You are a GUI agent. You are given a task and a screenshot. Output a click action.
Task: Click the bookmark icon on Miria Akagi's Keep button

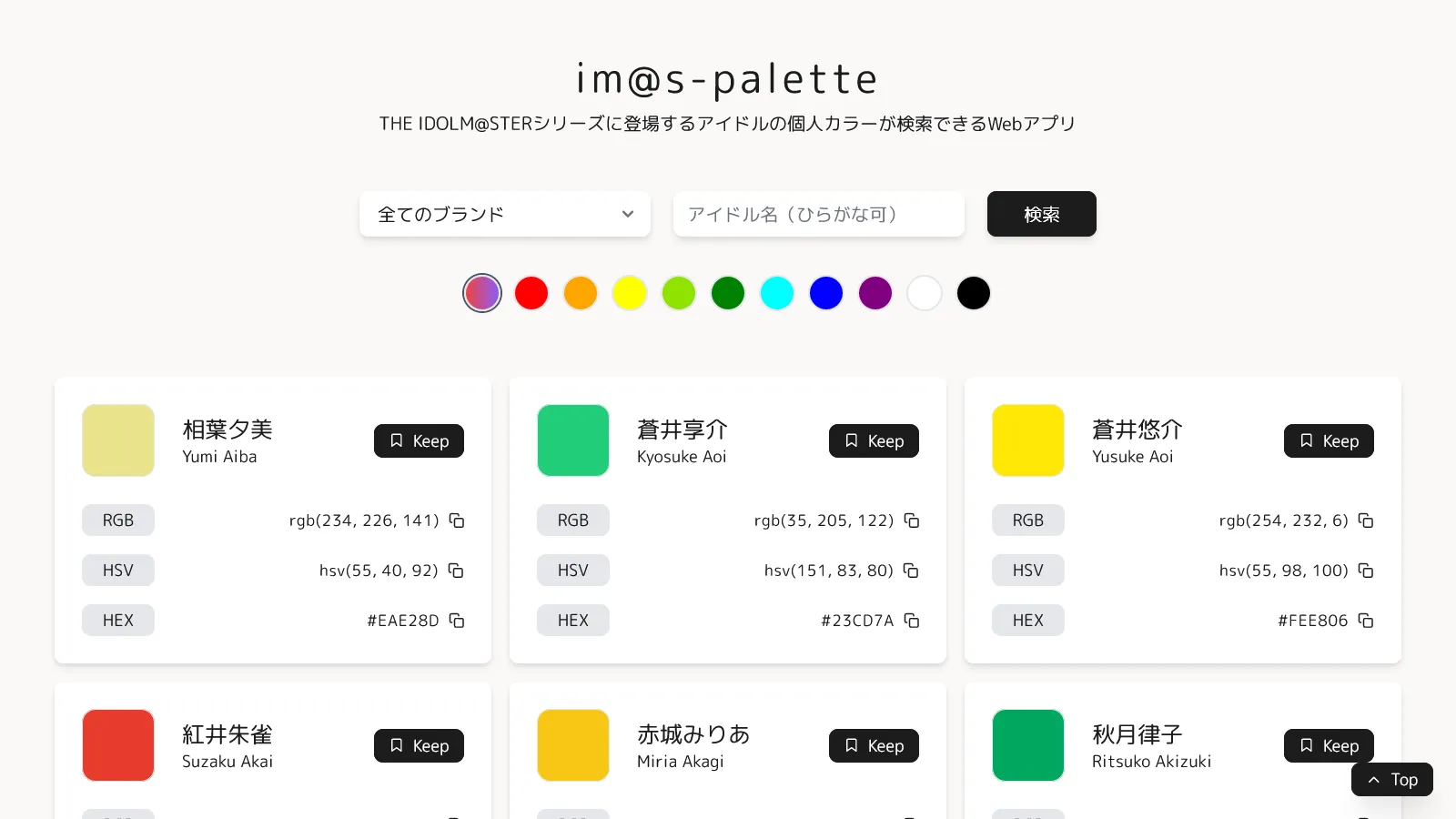[x=851, y=745]
